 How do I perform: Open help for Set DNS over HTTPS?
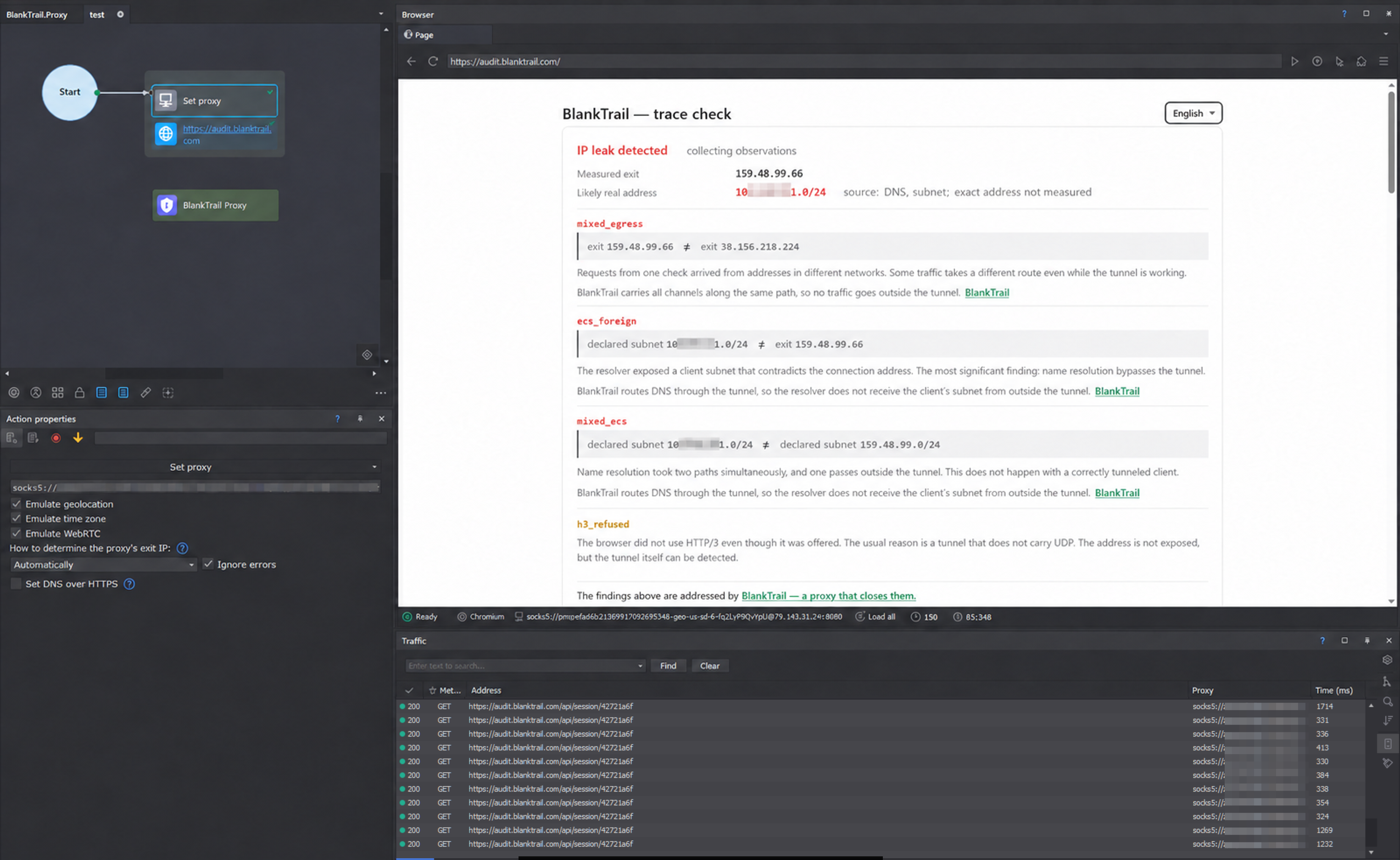[129, 584]
